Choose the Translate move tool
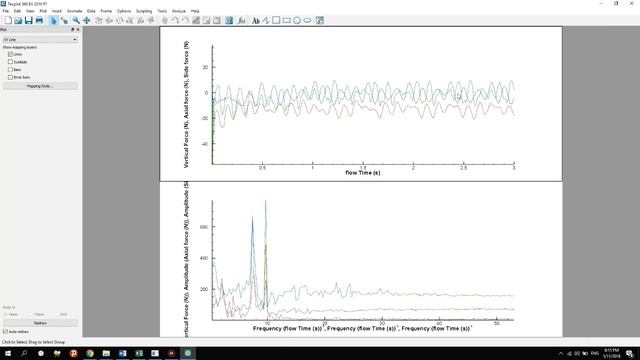 coord(87,20)
